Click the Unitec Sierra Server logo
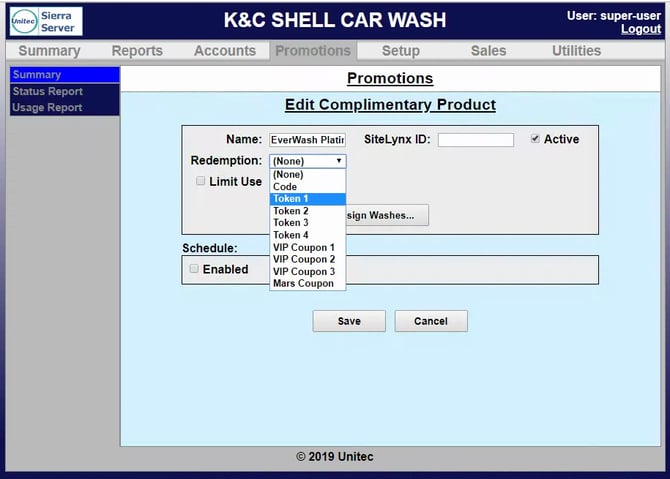 pos(46,22)
